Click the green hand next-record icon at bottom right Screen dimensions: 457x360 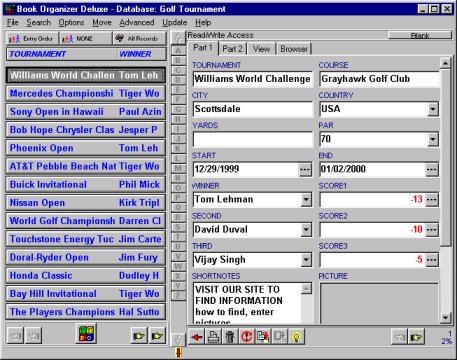click(416, 337)
